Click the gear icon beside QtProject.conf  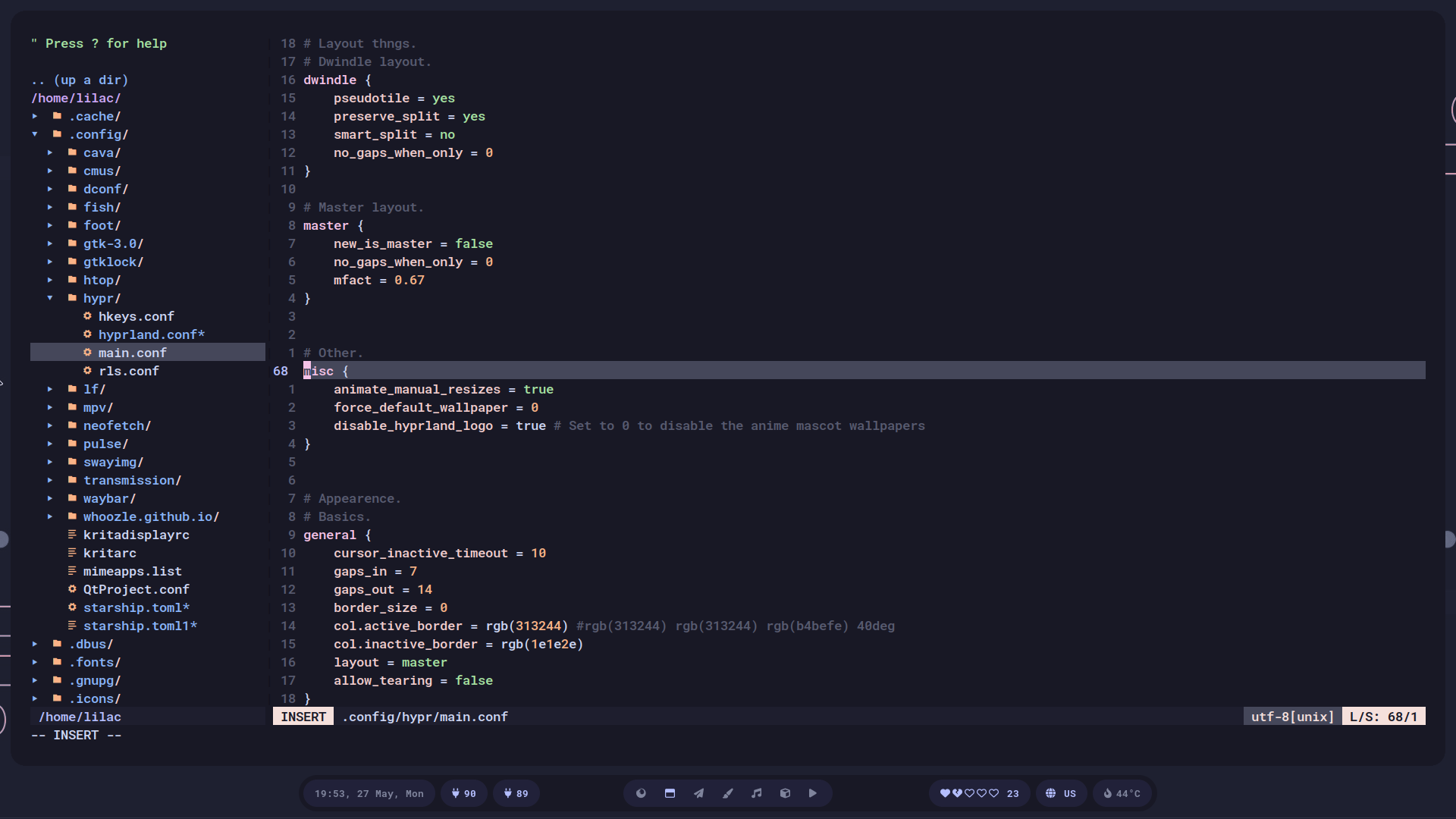click(x=72, y=589)
